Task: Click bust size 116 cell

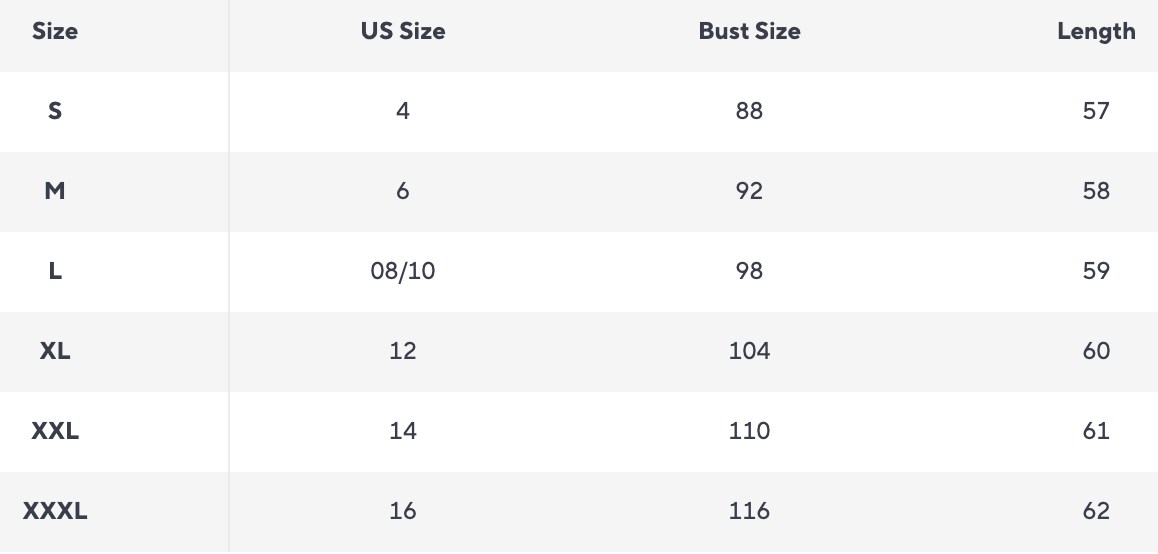Action: pyautogui.click(x=749, y=511)
